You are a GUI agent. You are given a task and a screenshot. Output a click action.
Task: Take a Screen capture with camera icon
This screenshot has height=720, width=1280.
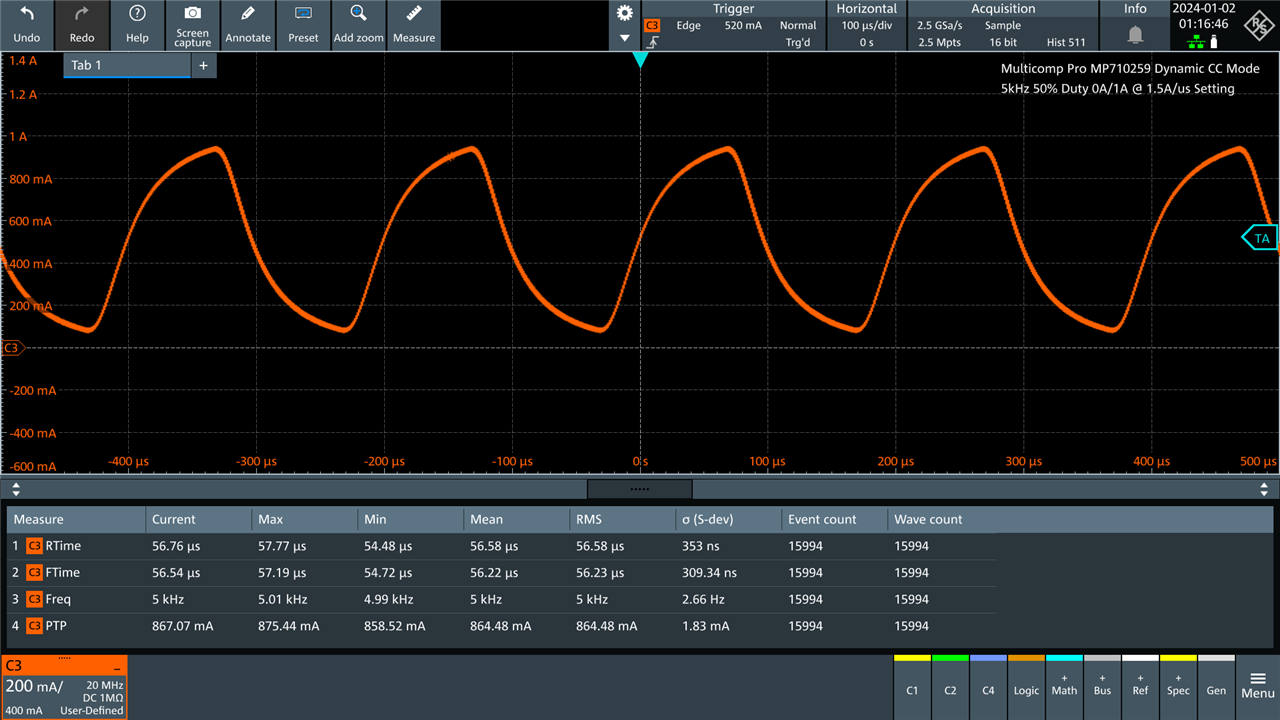[x=193, y=14]
